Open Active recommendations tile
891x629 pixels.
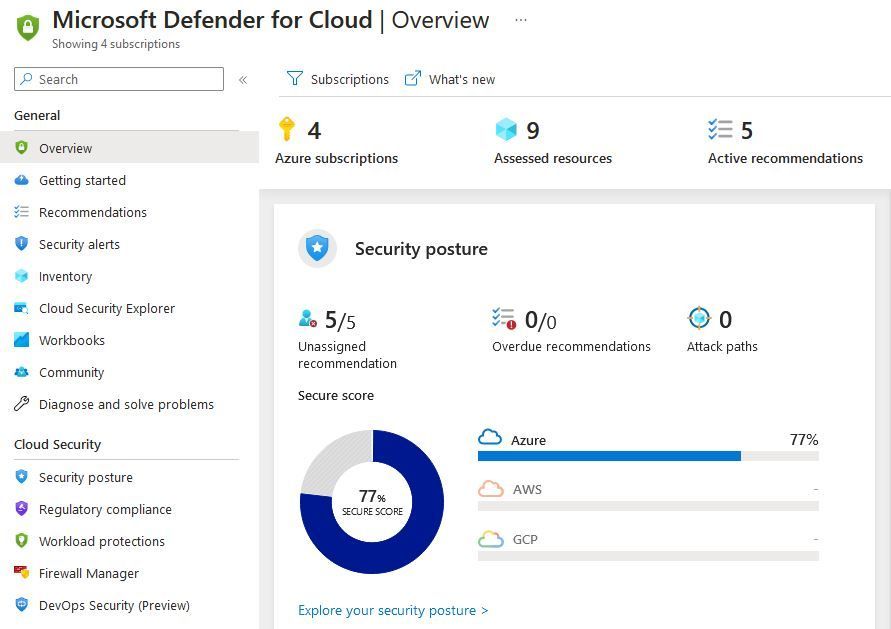click(x=785, y=141)
